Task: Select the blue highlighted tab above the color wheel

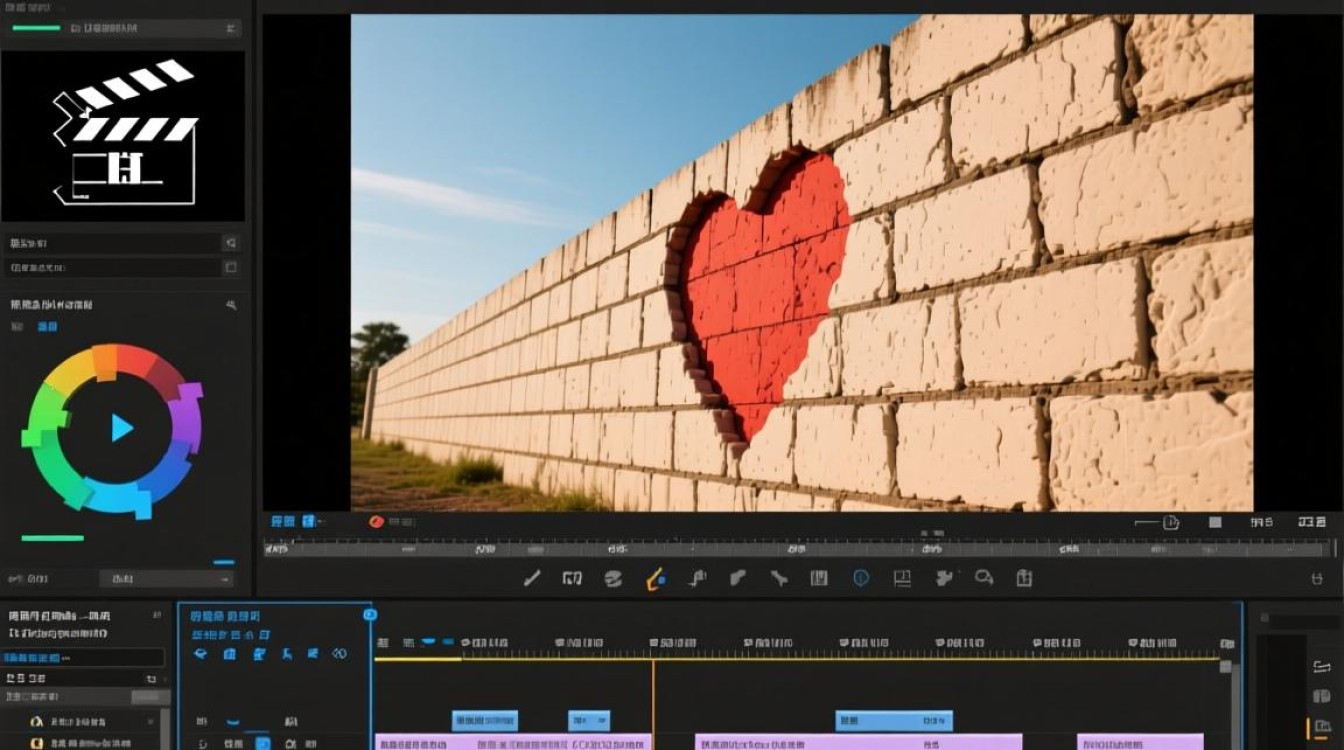Action: [47, 327]
